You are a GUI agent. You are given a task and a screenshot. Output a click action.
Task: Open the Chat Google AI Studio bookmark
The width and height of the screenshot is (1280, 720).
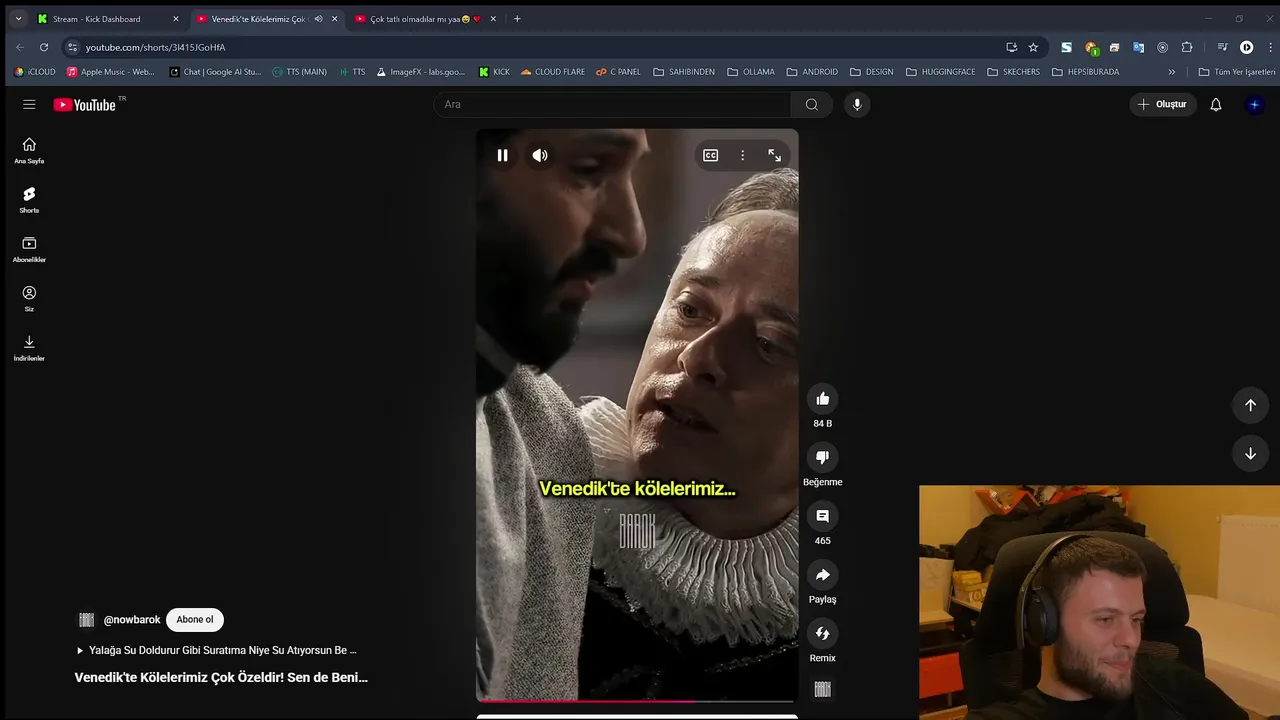coord(215,72)
